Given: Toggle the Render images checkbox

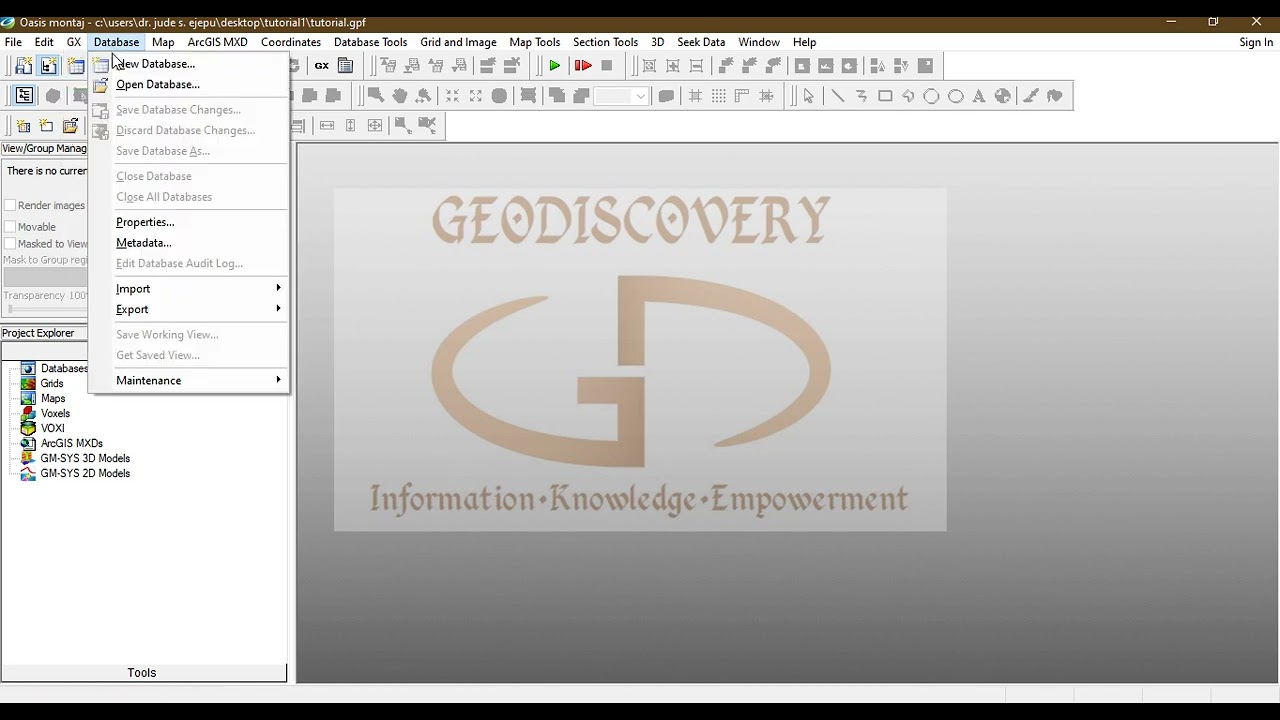Looking at the screenshot, I should (x=10, y=206).
